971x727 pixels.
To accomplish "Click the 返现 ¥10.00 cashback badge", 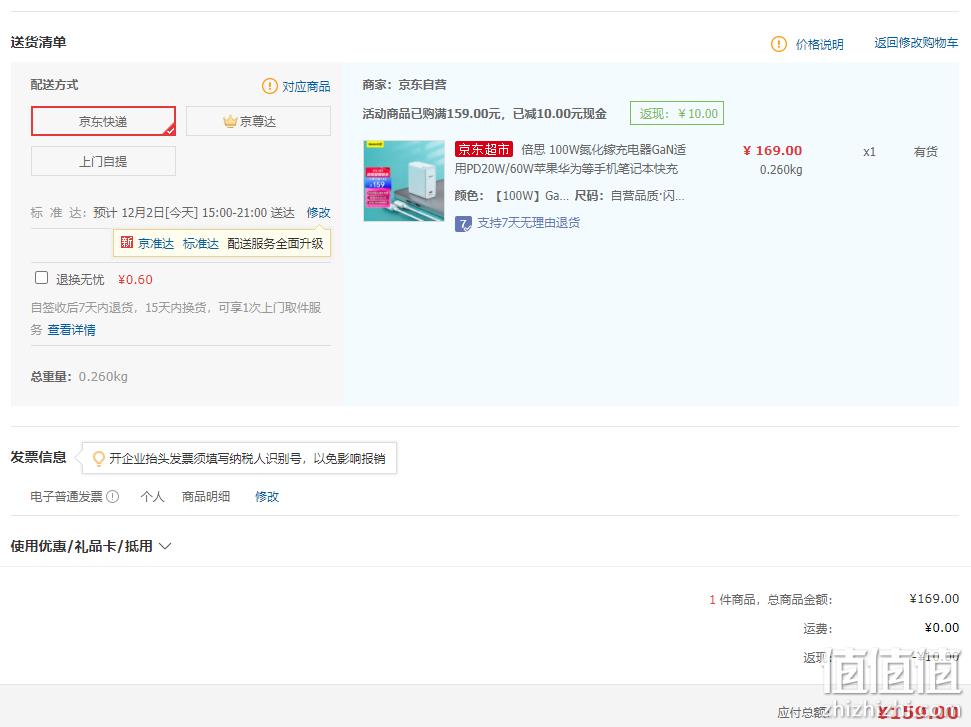I will (x=677, y=113).
